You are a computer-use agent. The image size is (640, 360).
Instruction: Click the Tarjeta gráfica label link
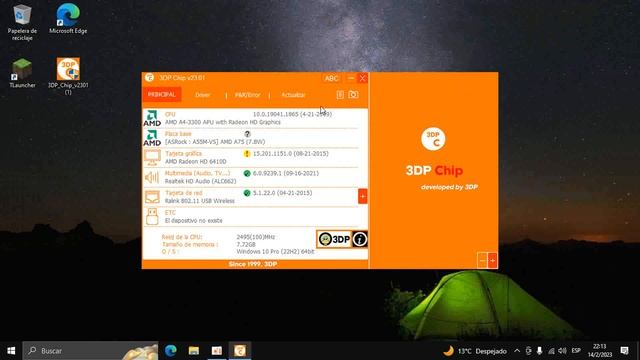tap(183, 154)
